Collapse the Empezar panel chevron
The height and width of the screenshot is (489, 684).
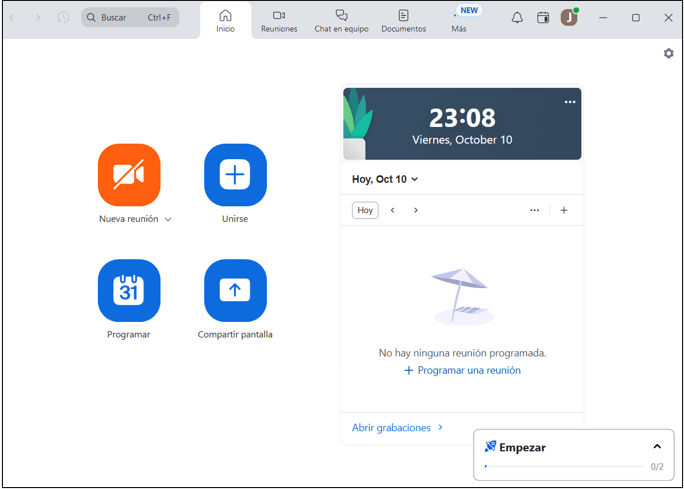point(657,447)
